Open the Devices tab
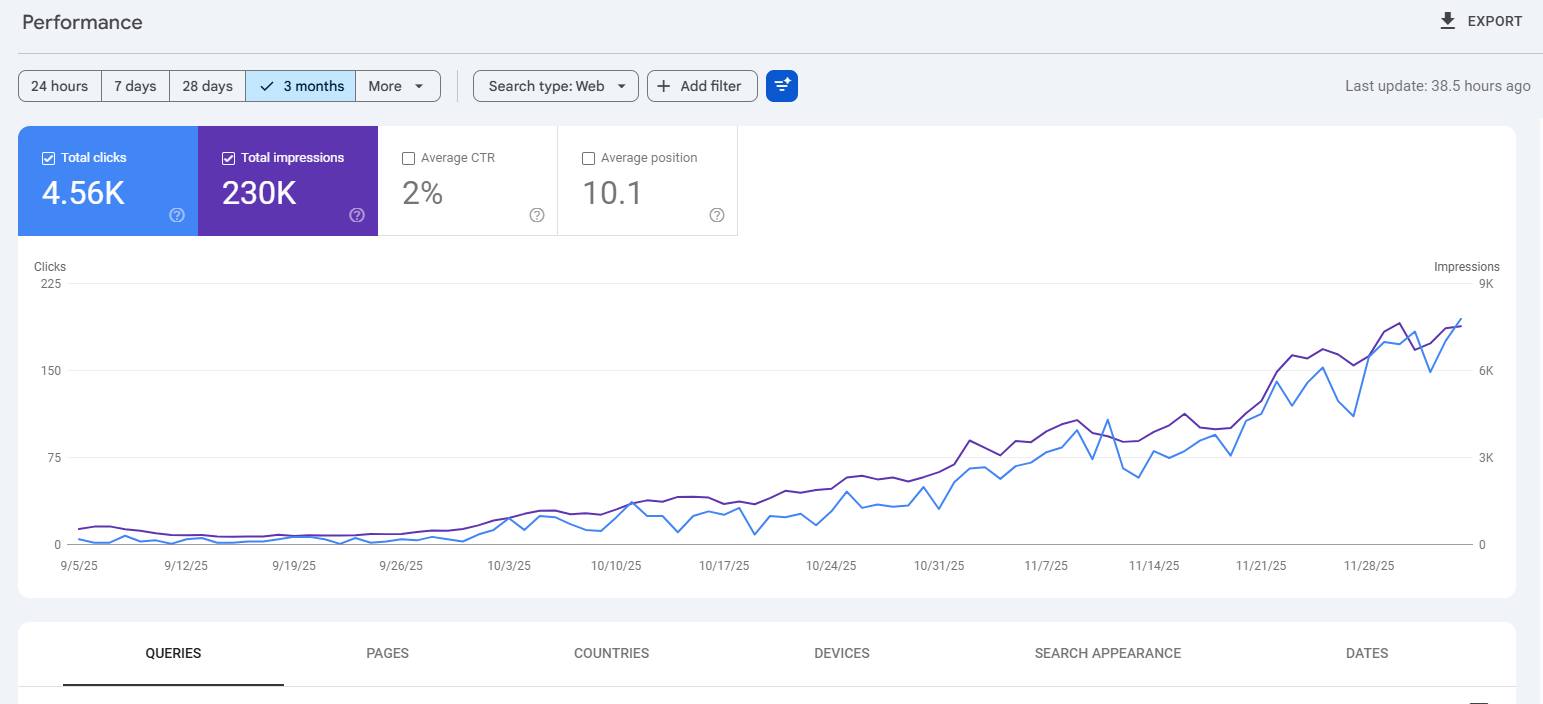 841,653
